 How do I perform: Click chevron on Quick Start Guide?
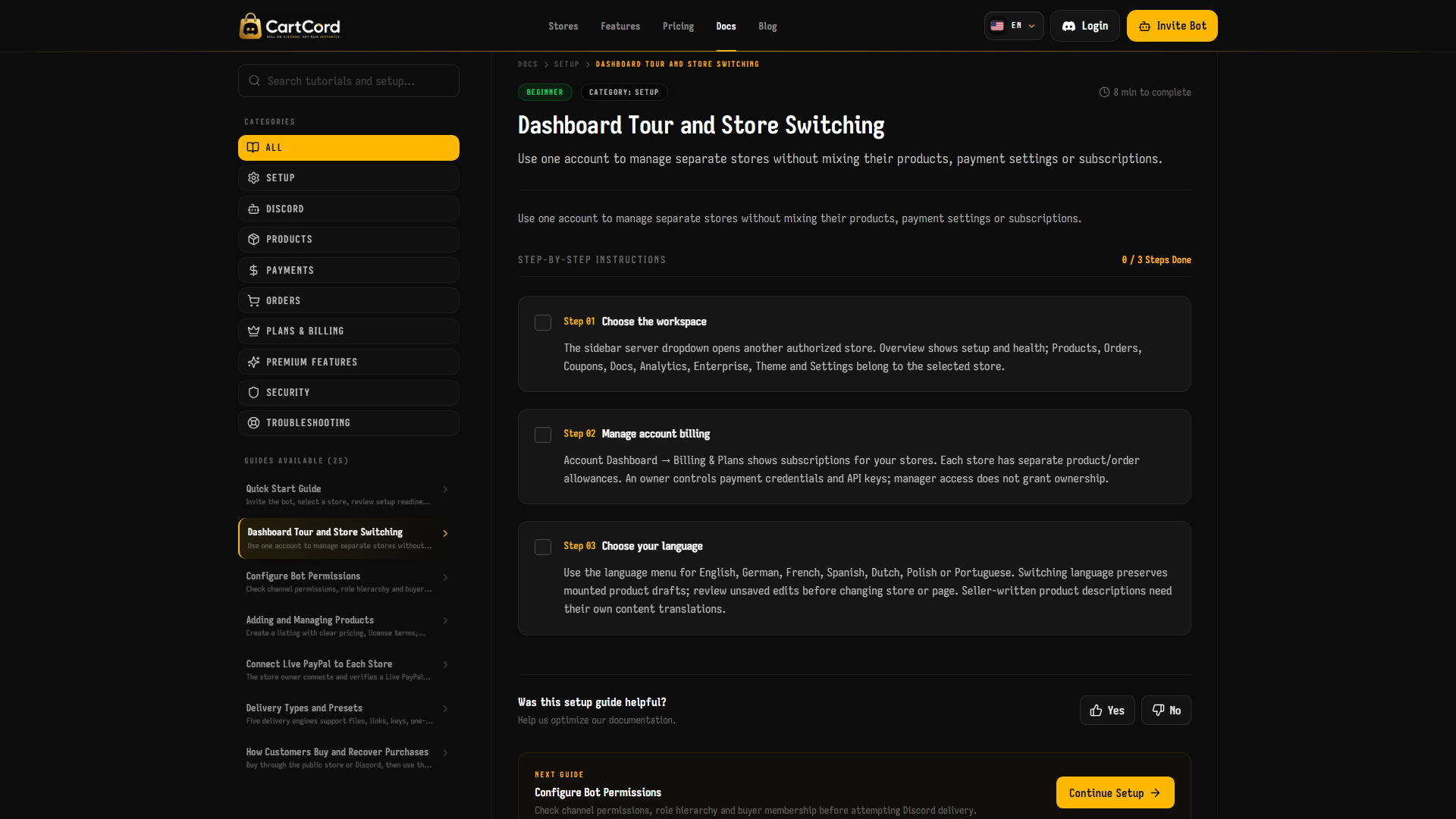pos(445,490)
